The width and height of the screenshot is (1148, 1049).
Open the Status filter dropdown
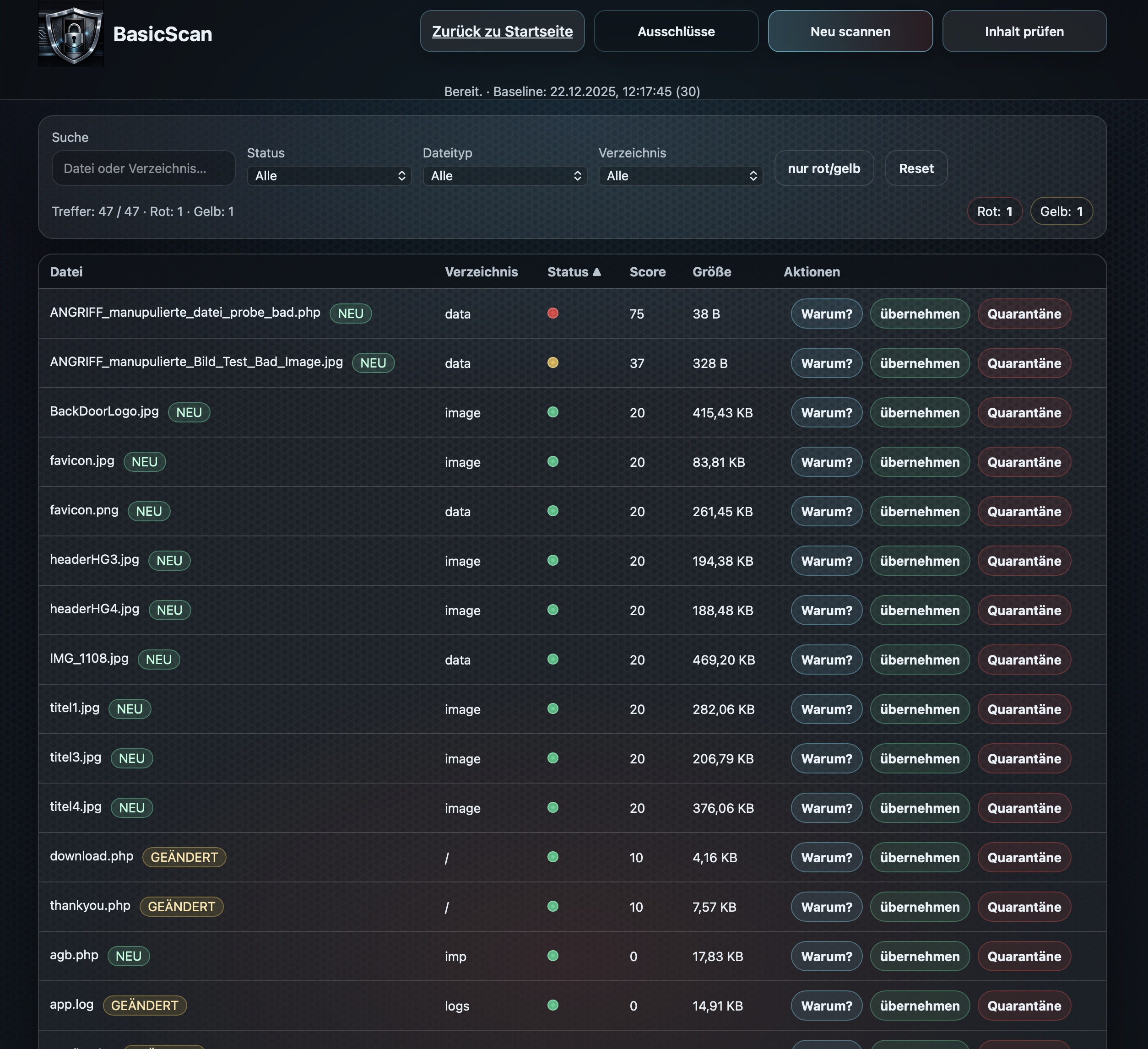pos(329,176)
